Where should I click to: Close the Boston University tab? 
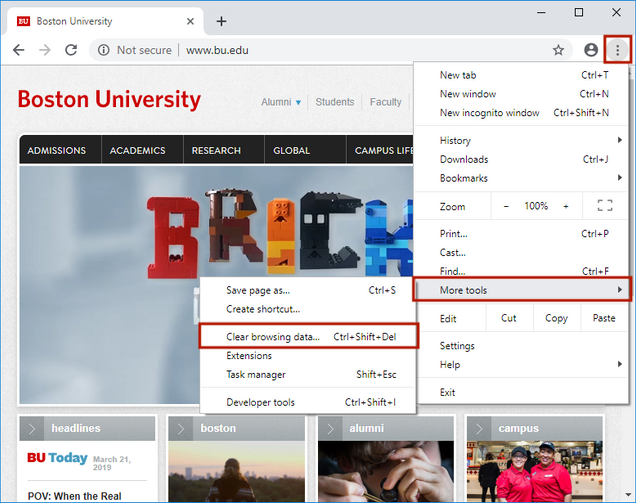coord(190,21)
